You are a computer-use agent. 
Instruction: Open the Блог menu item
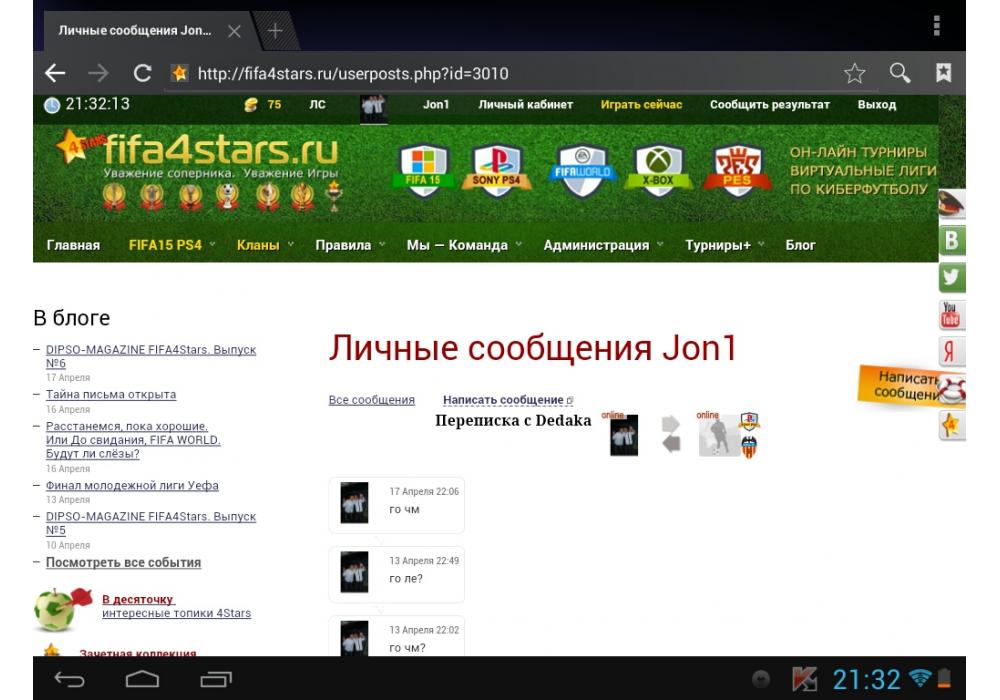[x=800, y=245]
